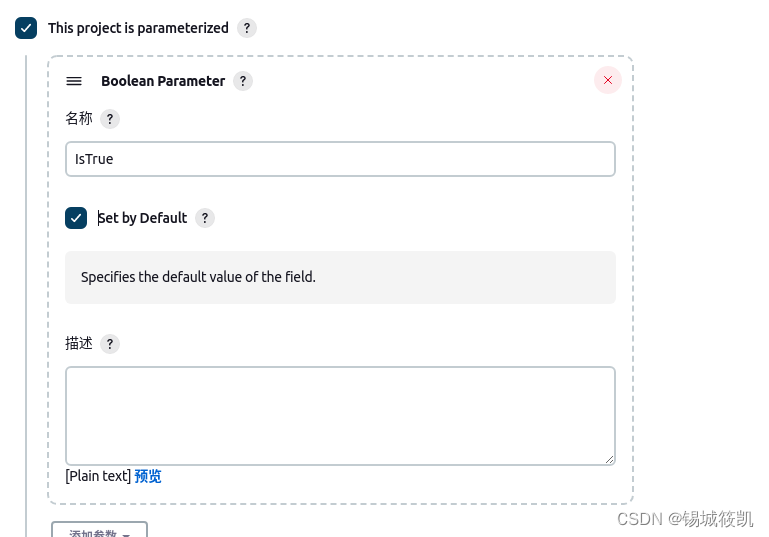Screen dimensions: 769x537
Task: Click the Boolean Parameter drag handle icon
Action: [x=74, y=81]
